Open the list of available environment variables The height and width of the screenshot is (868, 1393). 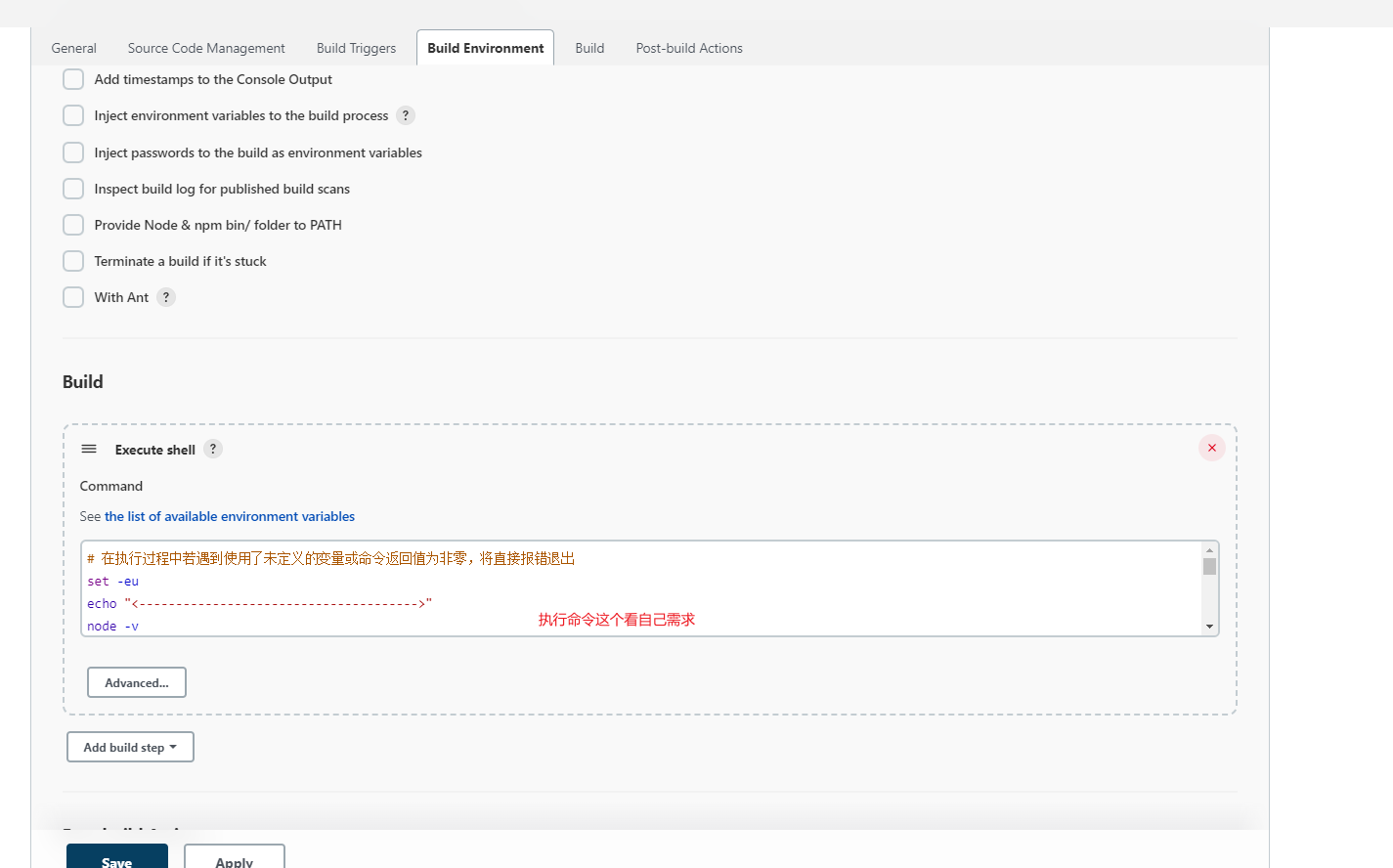pos(230,516)
